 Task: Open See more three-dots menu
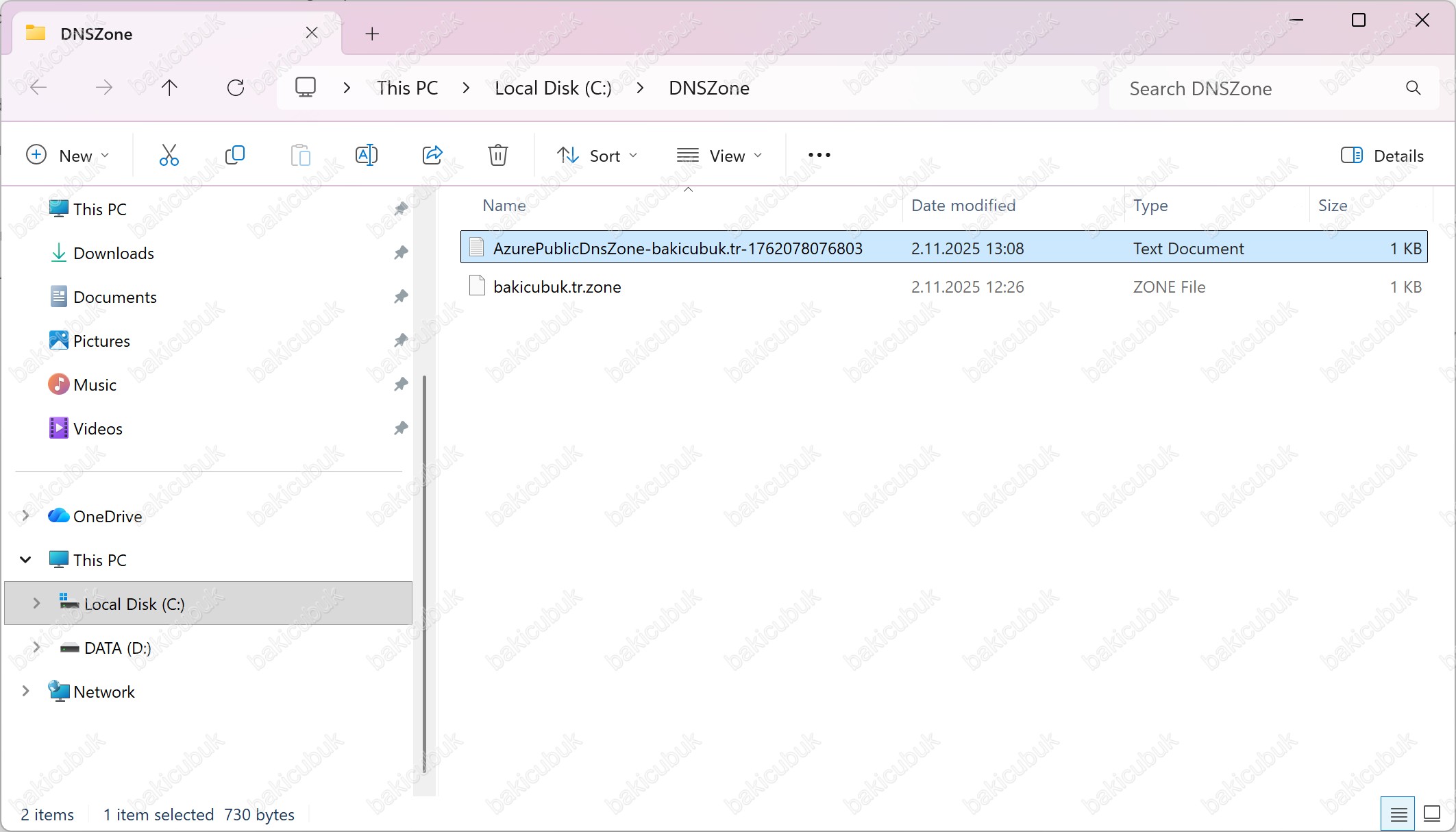tap(819, 156)
